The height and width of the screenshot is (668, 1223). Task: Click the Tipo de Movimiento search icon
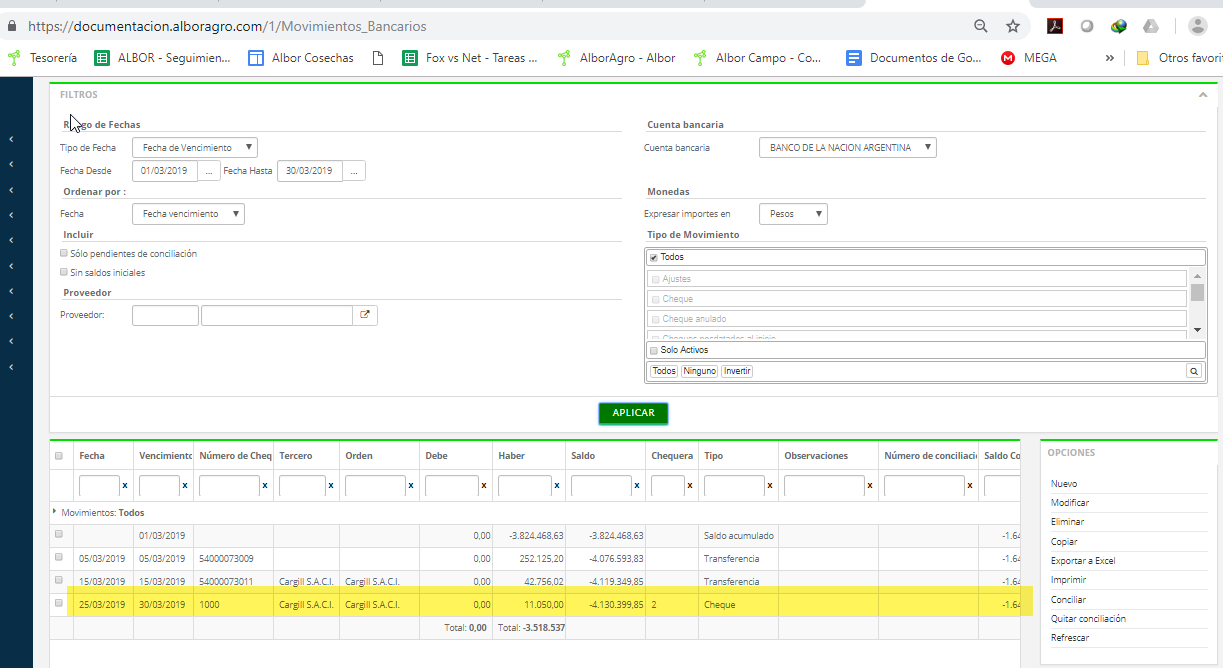[1193, 371]
